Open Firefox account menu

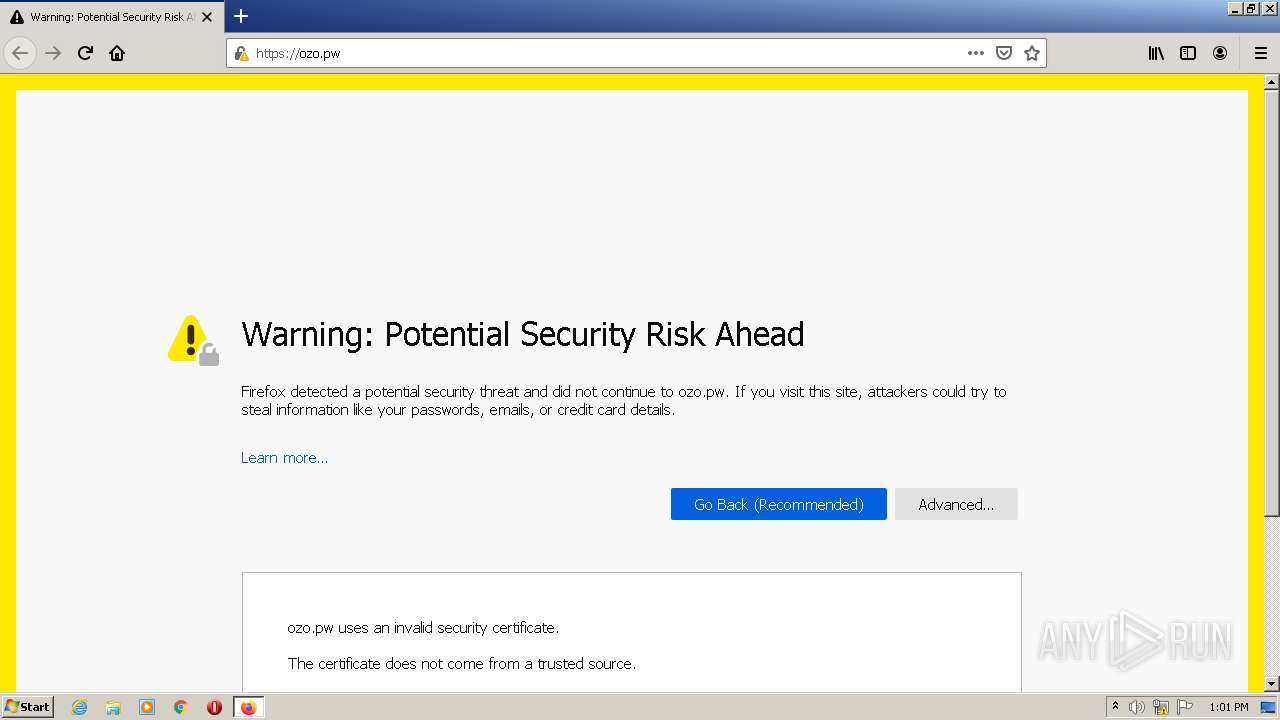click(1220, 53)
